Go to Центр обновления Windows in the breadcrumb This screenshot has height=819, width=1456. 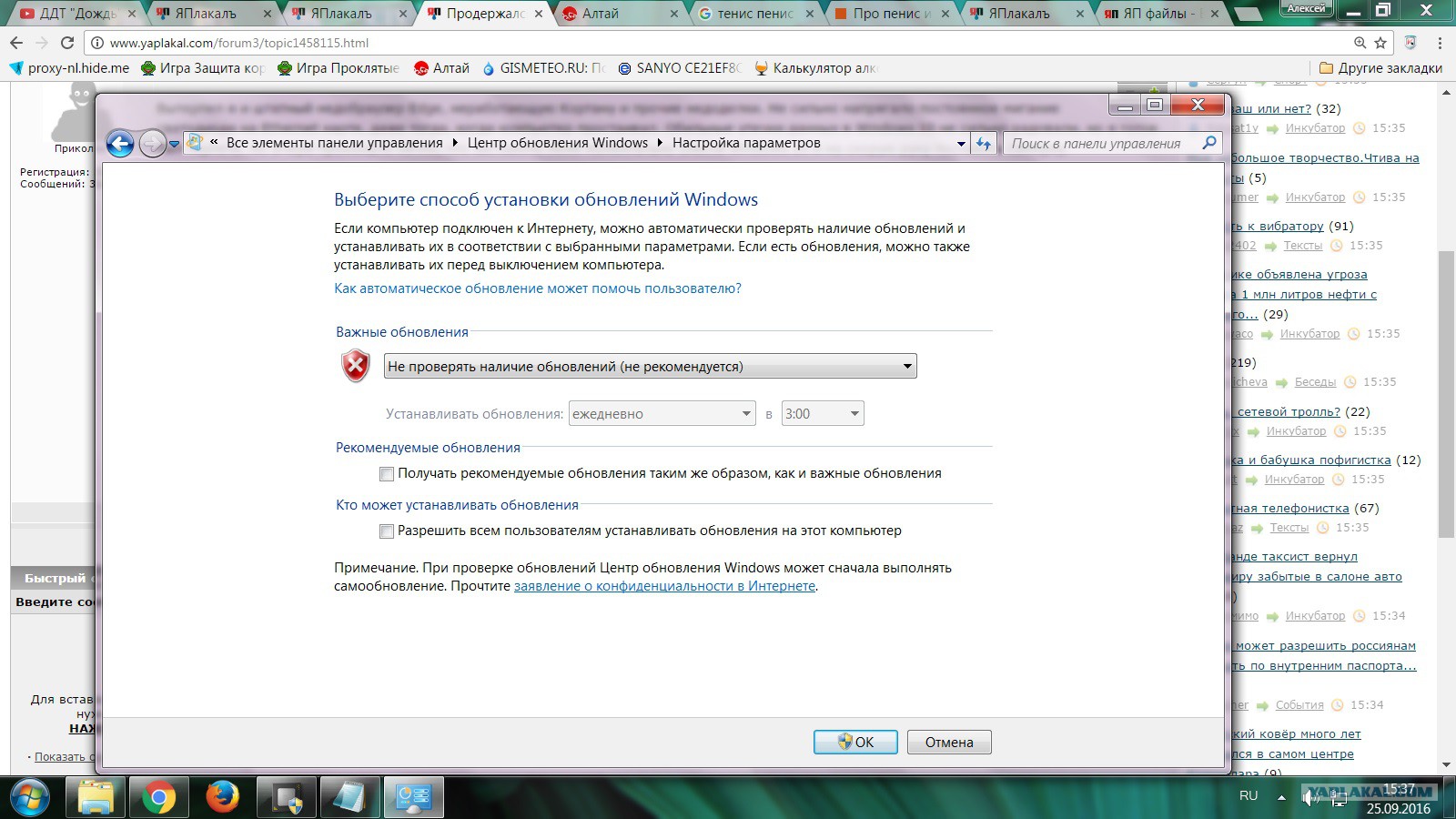pos(558,143)
